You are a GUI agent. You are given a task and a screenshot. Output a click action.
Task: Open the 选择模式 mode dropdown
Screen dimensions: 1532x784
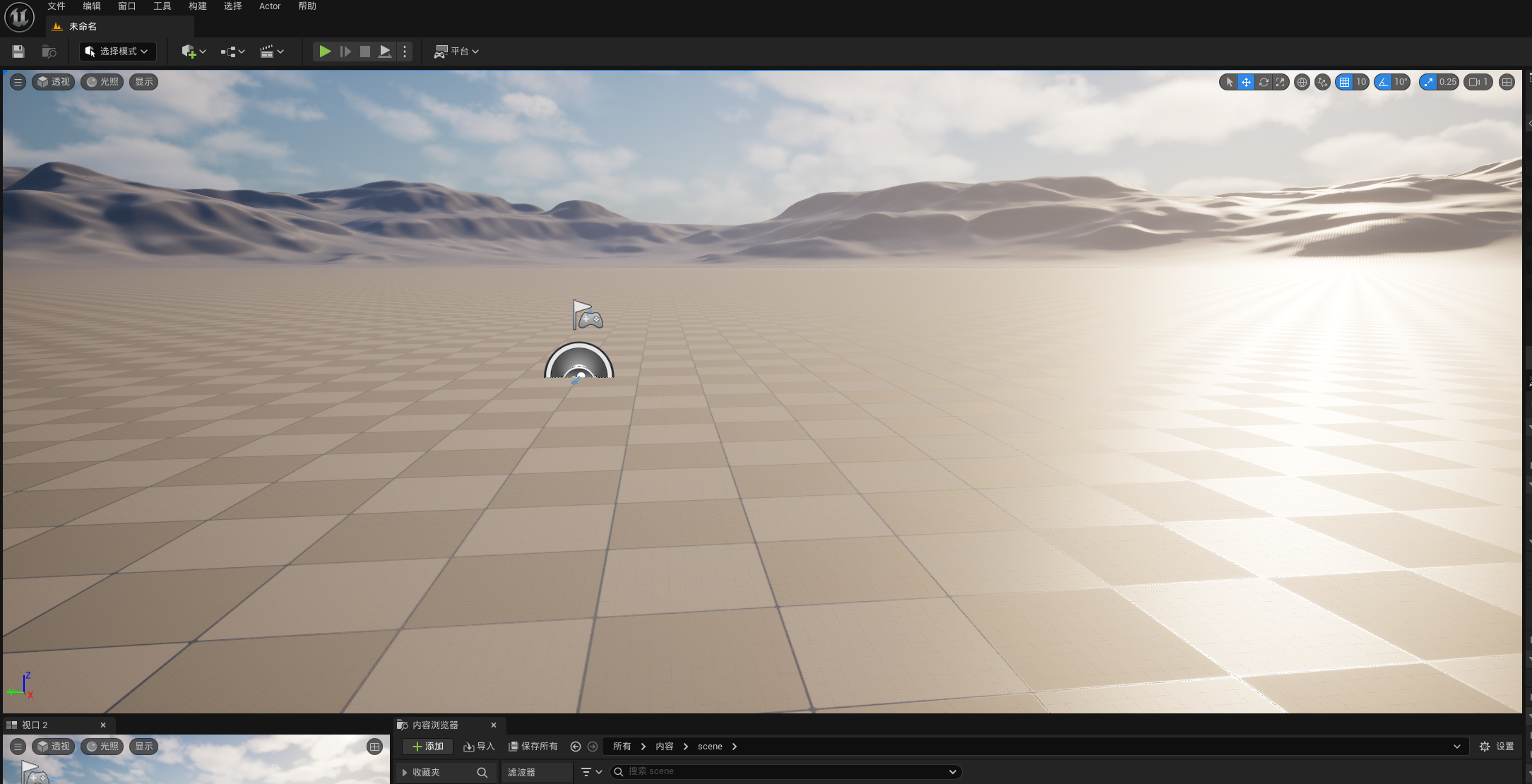click(117, 52)
